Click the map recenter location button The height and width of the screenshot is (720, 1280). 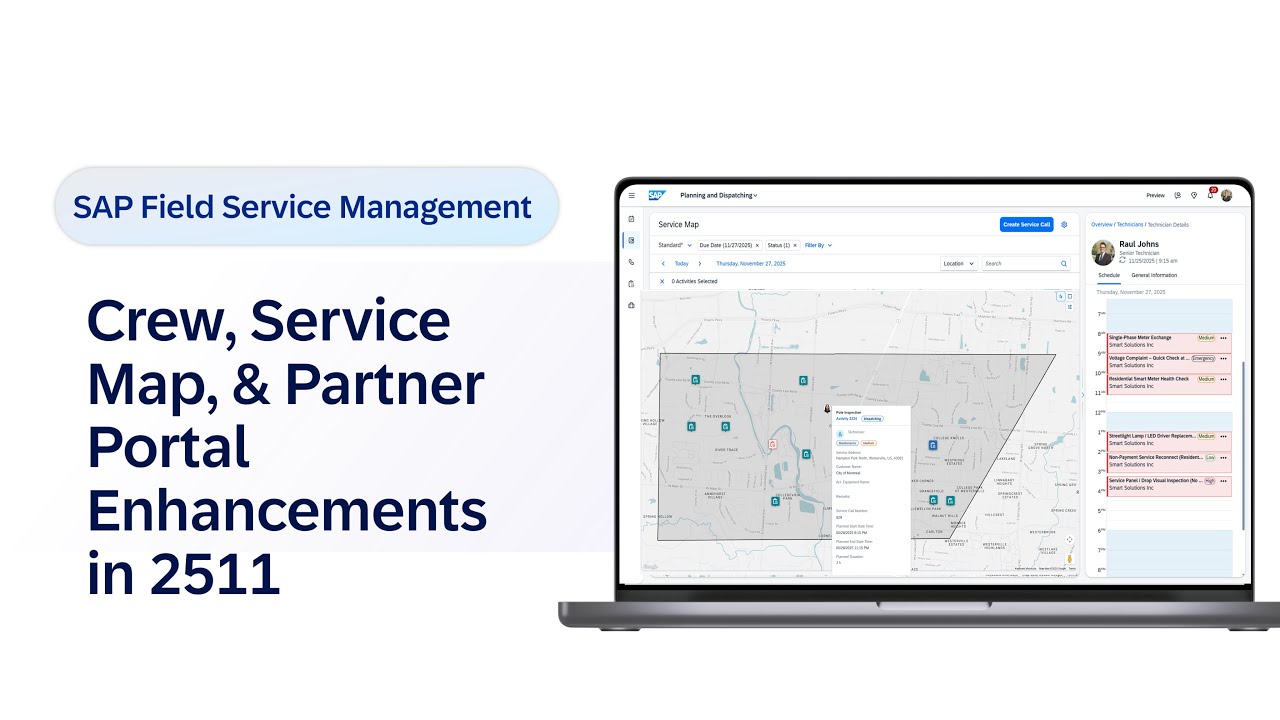1069,539
